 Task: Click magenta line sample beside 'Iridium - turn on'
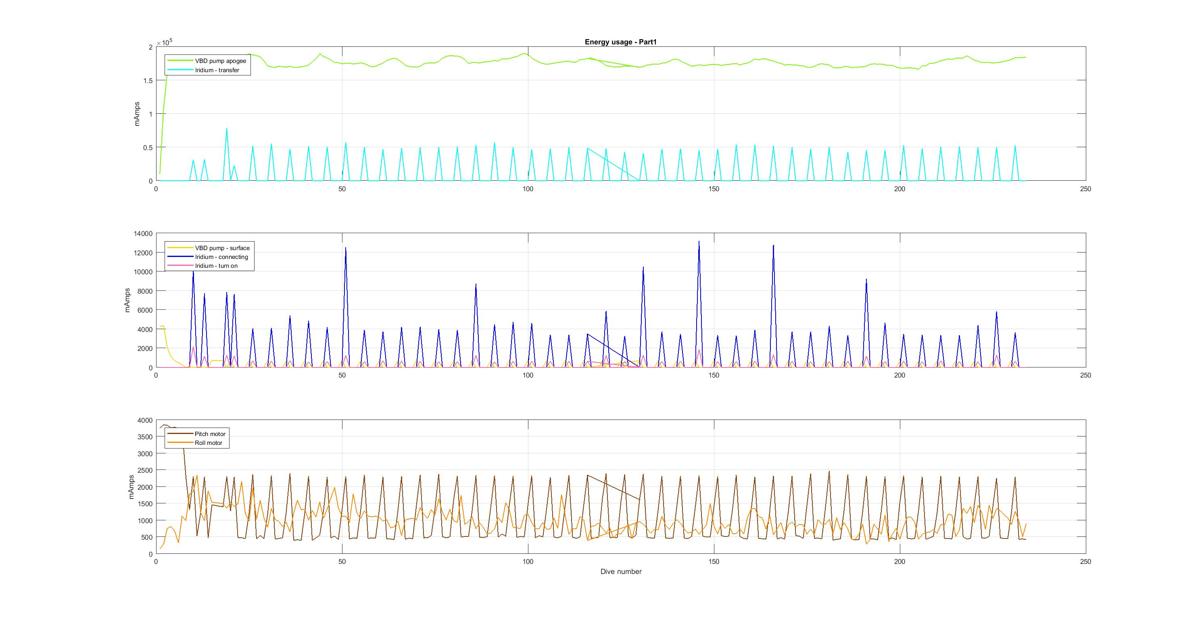[180, 265]
